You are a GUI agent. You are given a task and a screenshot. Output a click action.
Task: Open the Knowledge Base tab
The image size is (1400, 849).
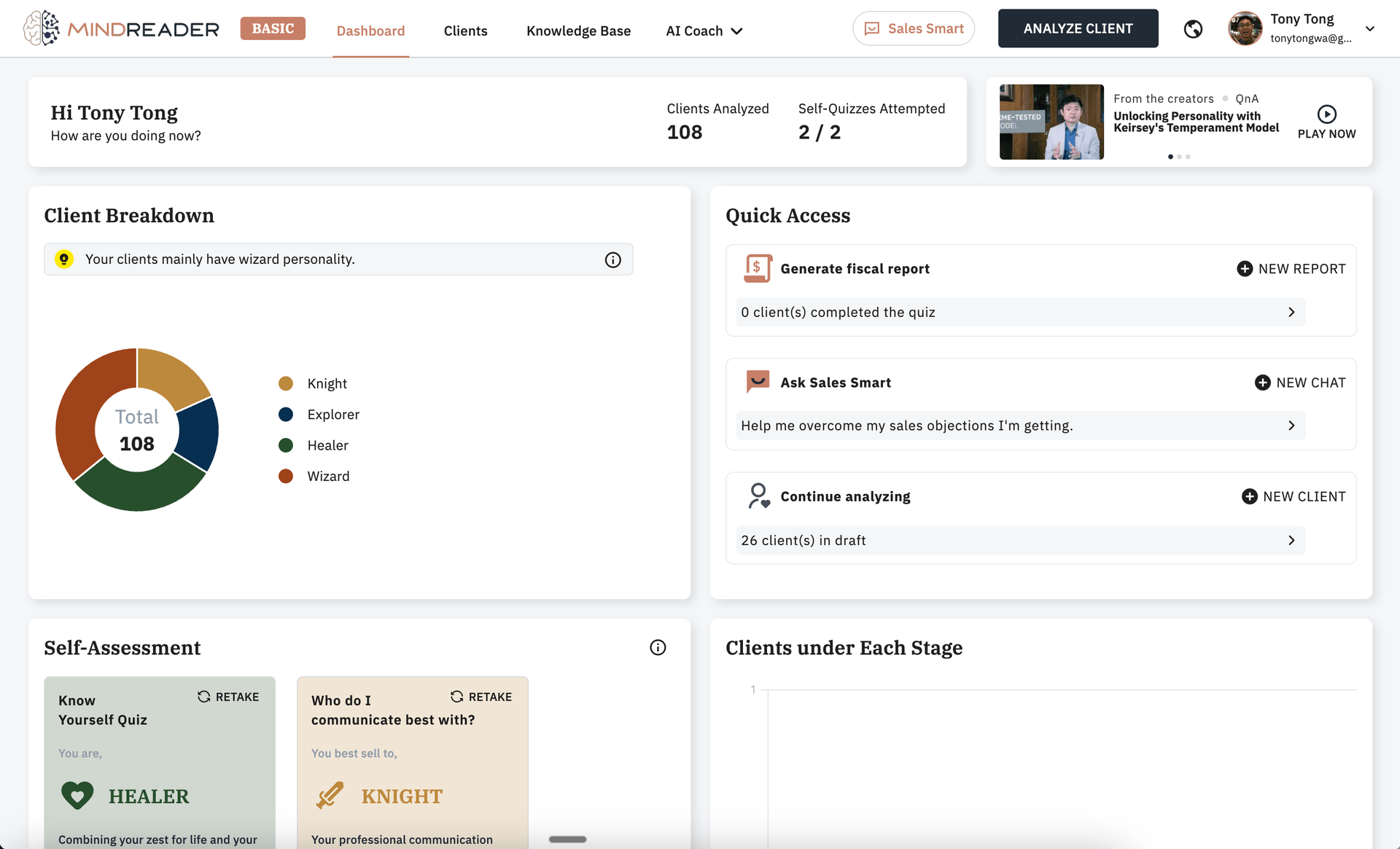tap(578, 31)
